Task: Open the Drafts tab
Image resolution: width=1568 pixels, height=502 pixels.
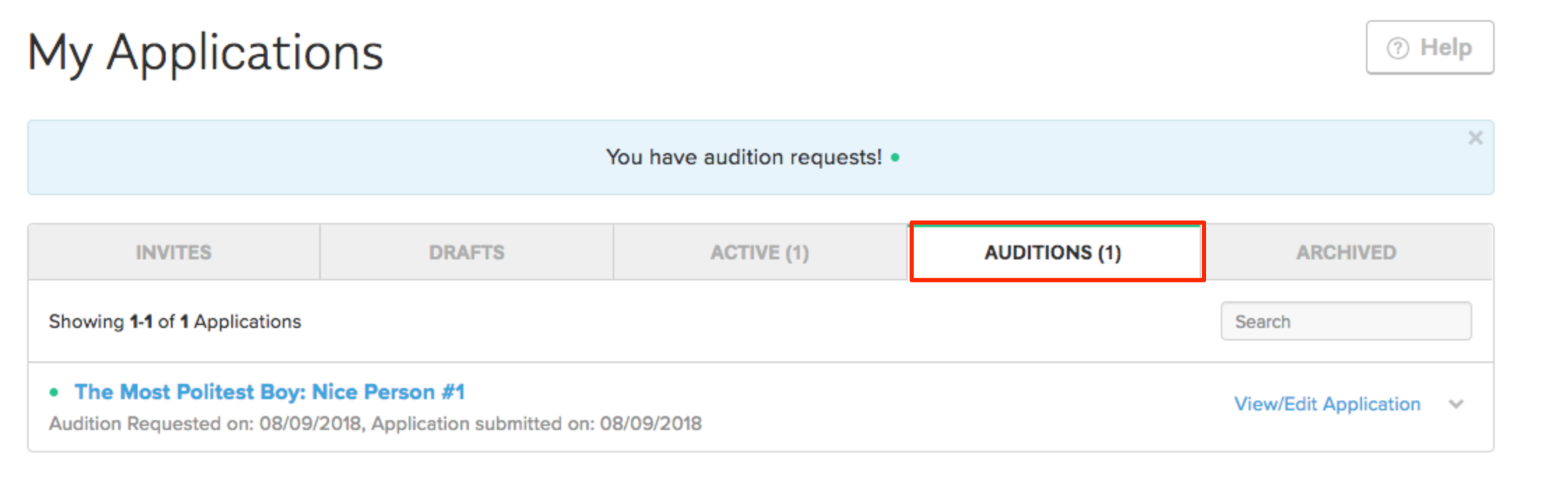Action: 466,252
